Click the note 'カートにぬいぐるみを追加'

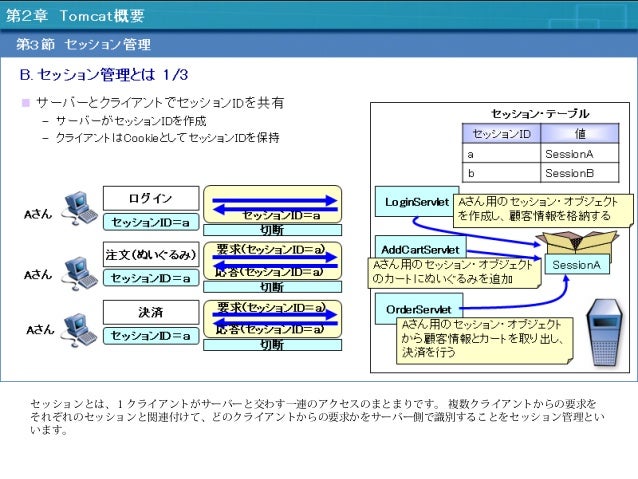(x=454, y=272)
